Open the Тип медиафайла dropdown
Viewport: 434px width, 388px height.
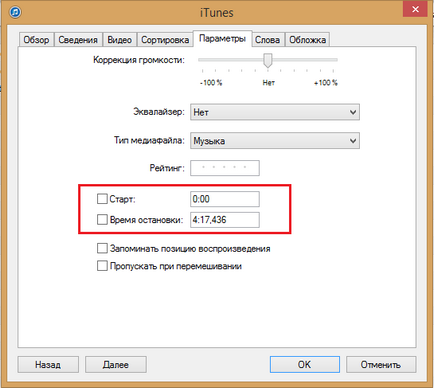point(275,141)
